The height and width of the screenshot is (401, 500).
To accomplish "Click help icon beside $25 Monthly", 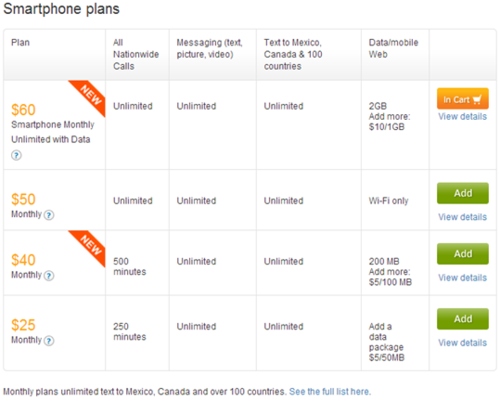I will pyautogui.click(x=49, y=341).
